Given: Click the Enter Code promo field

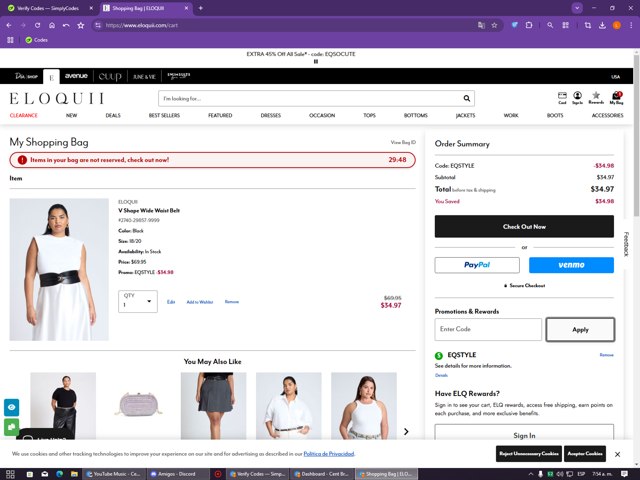Looking at the screenshot, I should [488, 329].
